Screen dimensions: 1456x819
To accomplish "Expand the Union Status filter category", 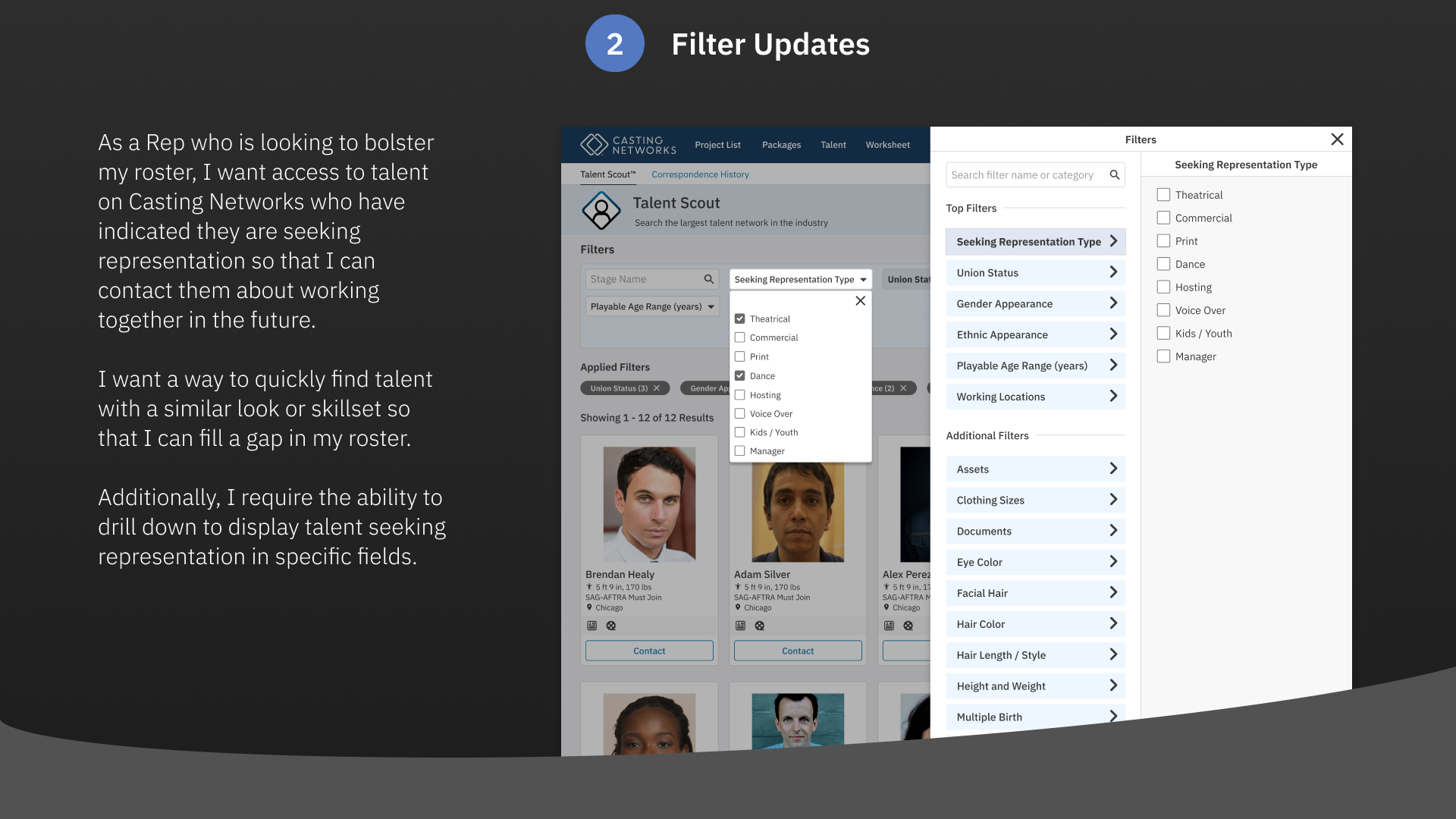I will (x=1035, y=273).
